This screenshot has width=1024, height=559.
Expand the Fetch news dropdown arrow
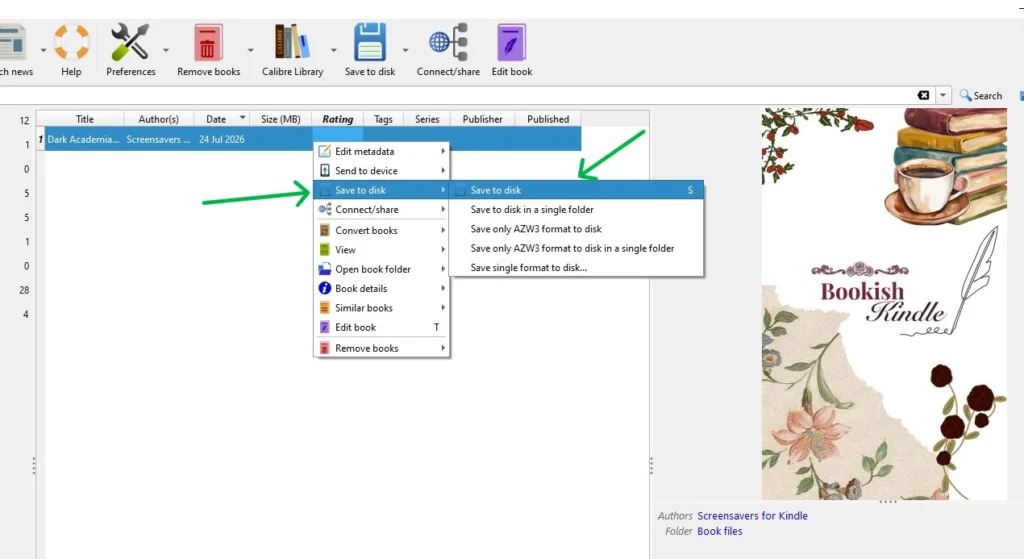click(x=43, y=50)
